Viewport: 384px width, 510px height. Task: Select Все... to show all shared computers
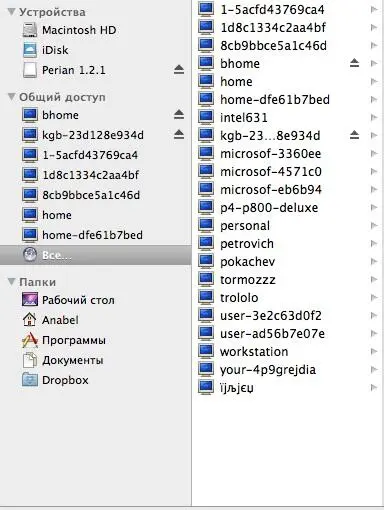click(96, 255)
